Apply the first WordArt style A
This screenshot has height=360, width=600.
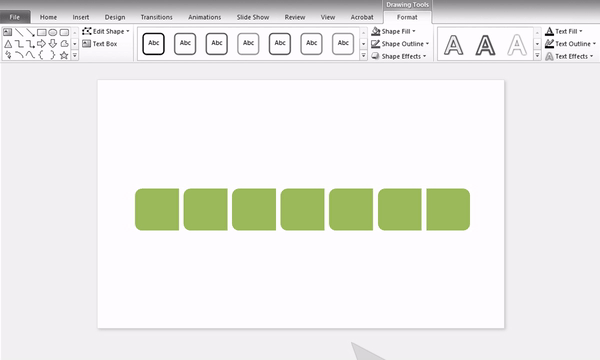tap(454, 45)
